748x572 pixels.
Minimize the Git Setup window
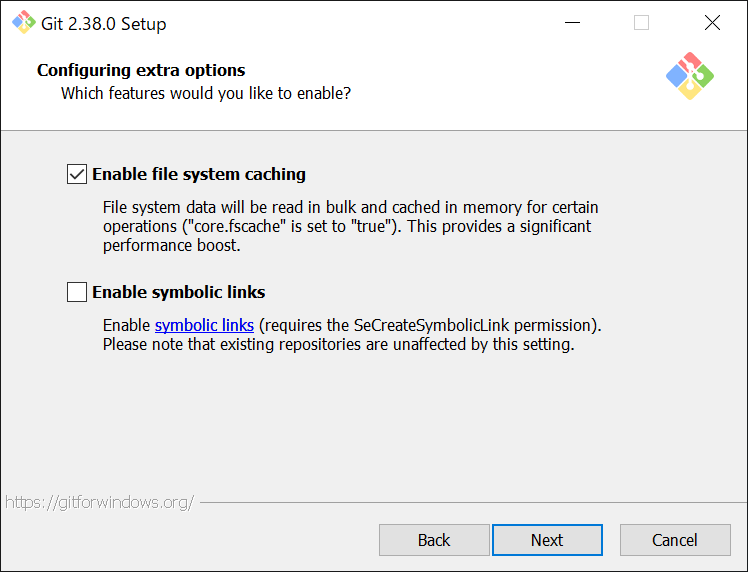[572, 23]
